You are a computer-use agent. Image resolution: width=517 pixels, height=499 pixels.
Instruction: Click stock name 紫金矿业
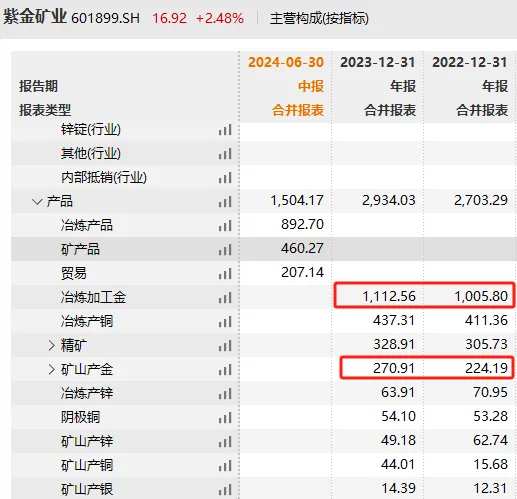point(35,17)
